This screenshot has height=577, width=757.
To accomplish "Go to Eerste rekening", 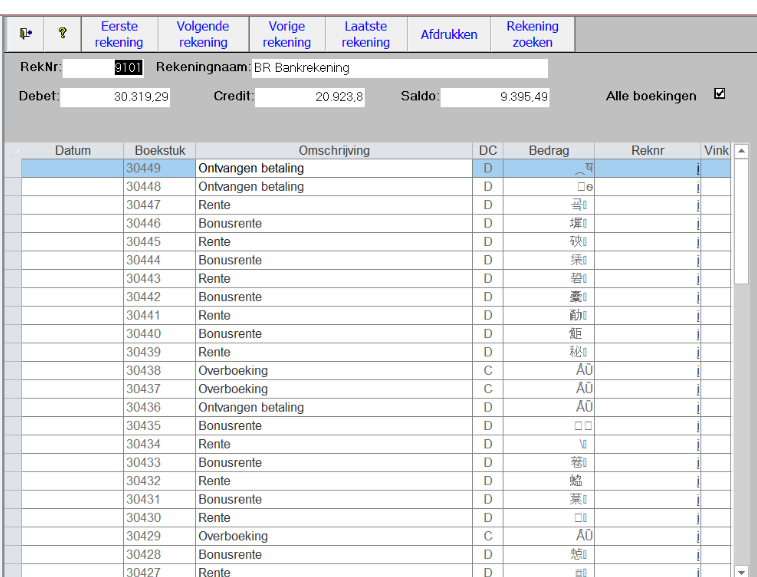I will 119,34.
